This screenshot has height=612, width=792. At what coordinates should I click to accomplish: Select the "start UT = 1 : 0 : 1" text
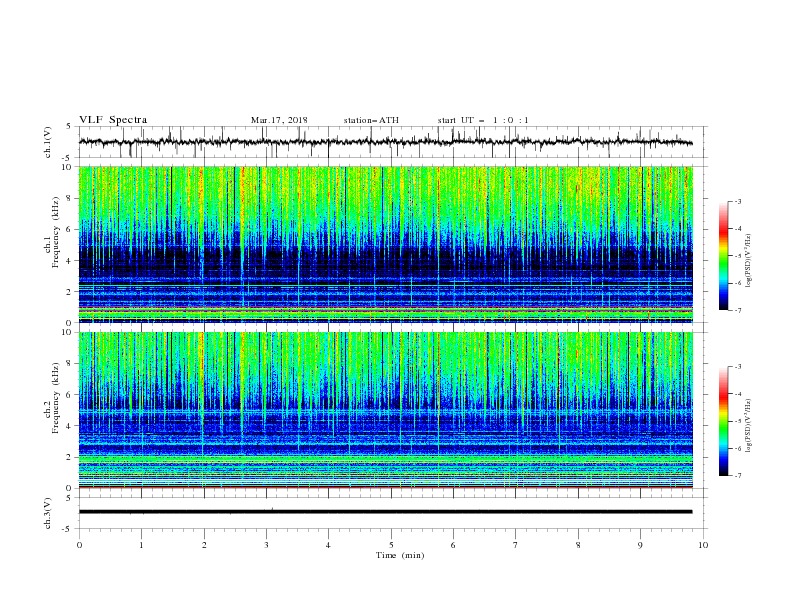click(483, 120)
